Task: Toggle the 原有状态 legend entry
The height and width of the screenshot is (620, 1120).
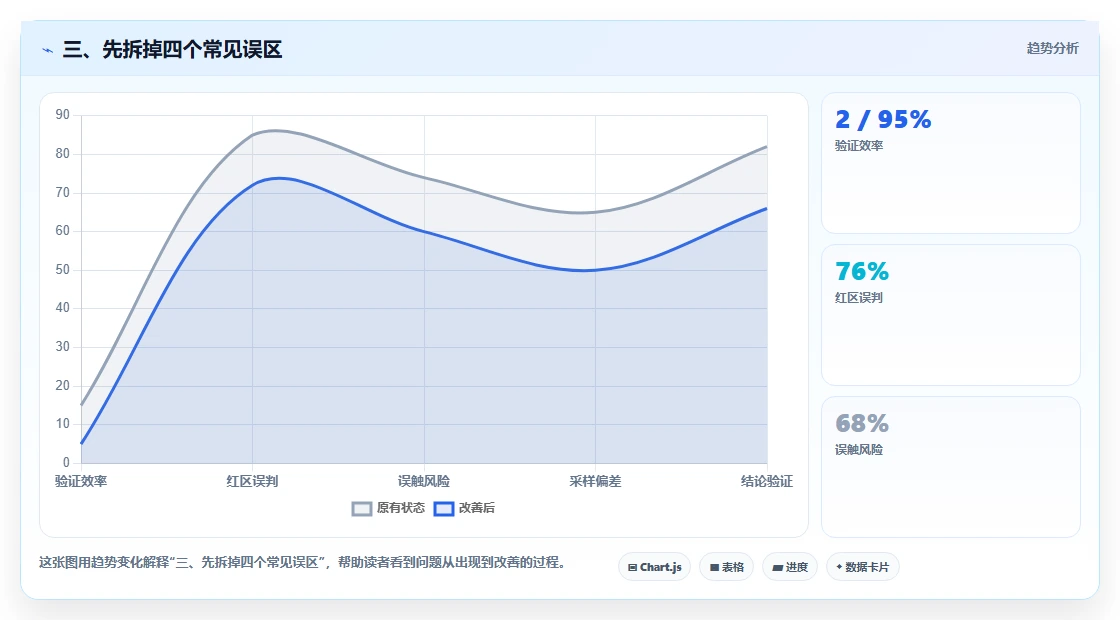Action: [389, 508]
